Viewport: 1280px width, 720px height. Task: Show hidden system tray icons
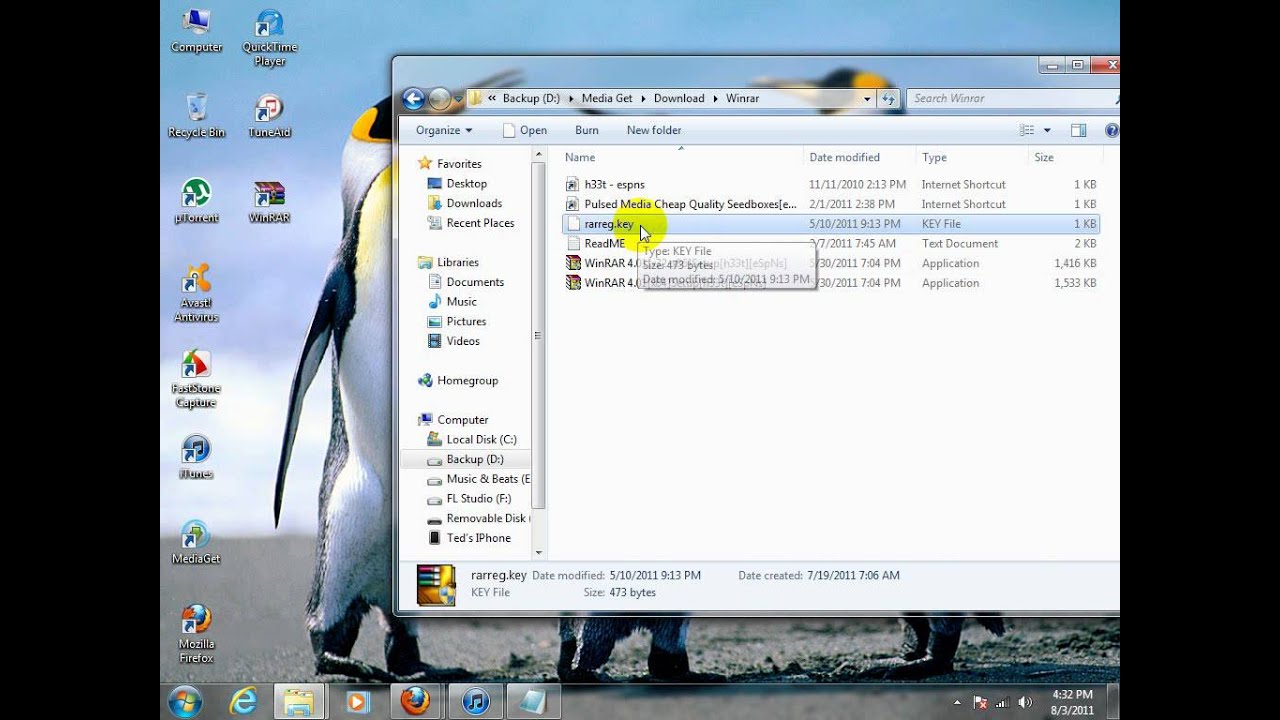point(958,702)
